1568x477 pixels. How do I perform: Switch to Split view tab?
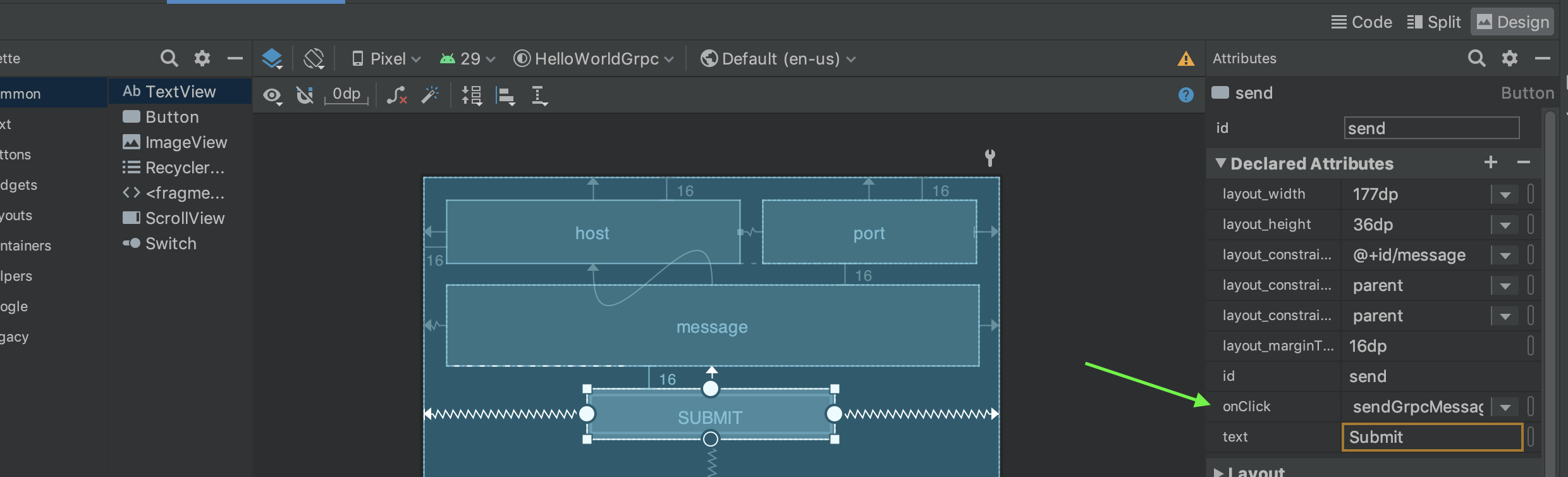1434,22
